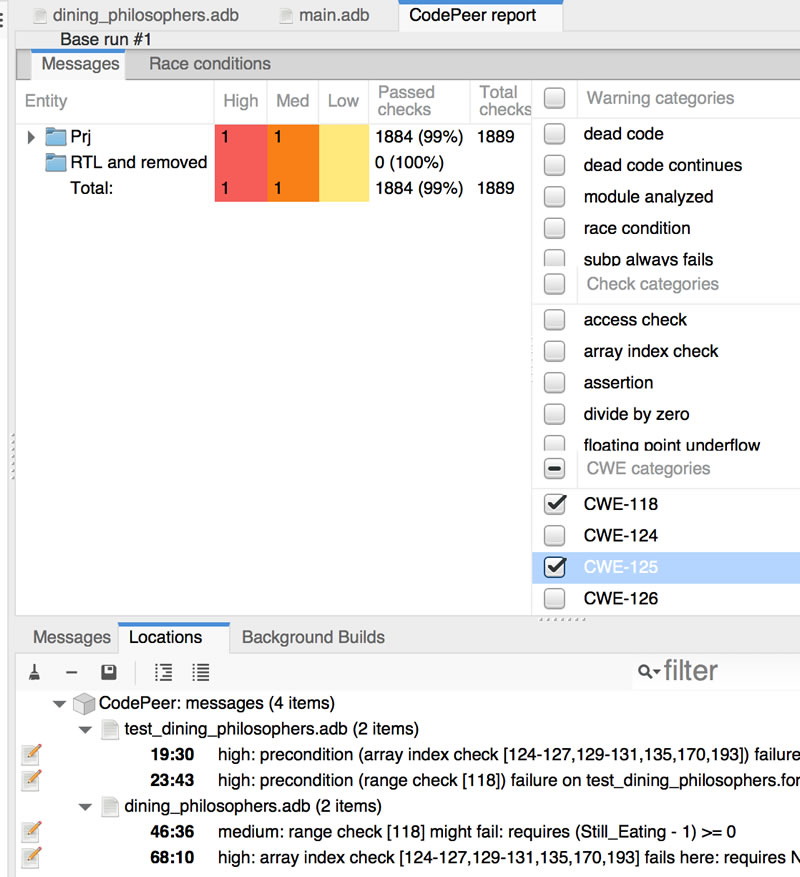800x877 pixels.
Task: Click the CWE-125 category label
Action: [620, 567]
